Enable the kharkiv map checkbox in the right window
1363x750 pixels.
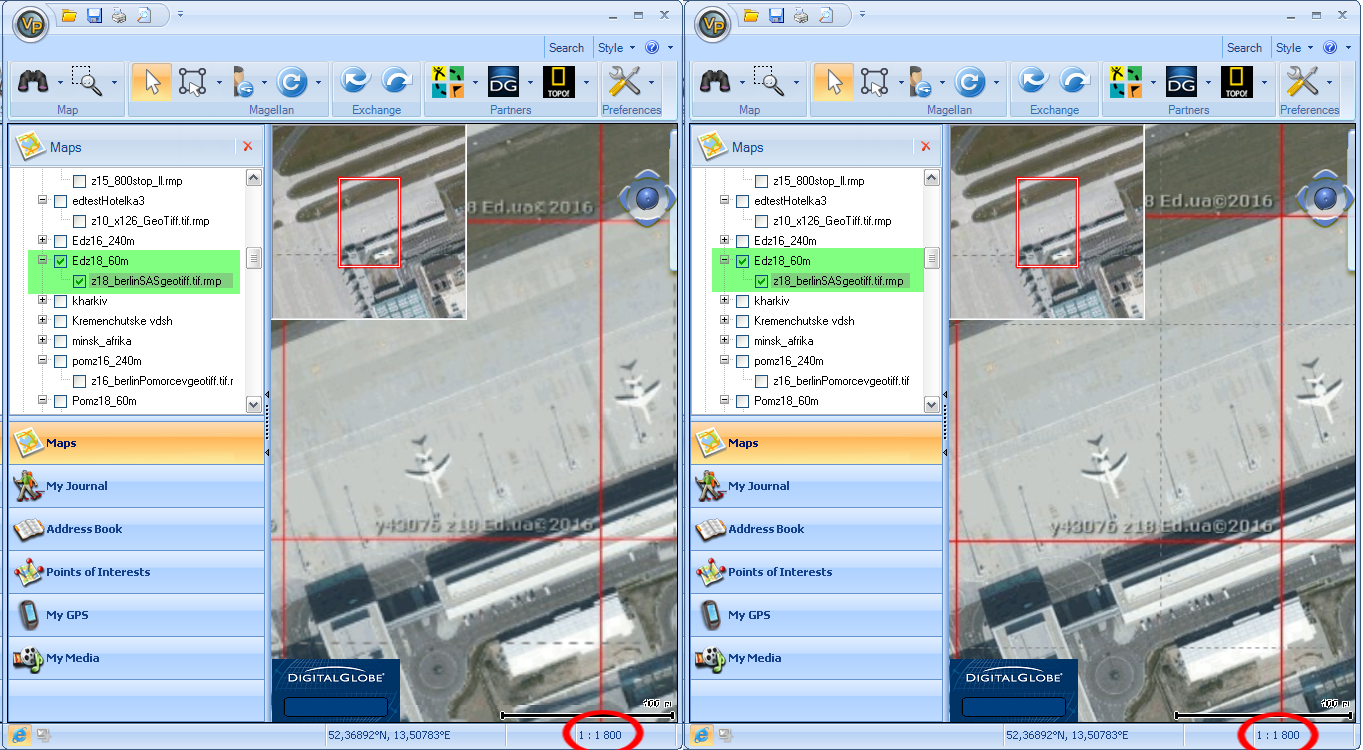click(x=743, y=301)
